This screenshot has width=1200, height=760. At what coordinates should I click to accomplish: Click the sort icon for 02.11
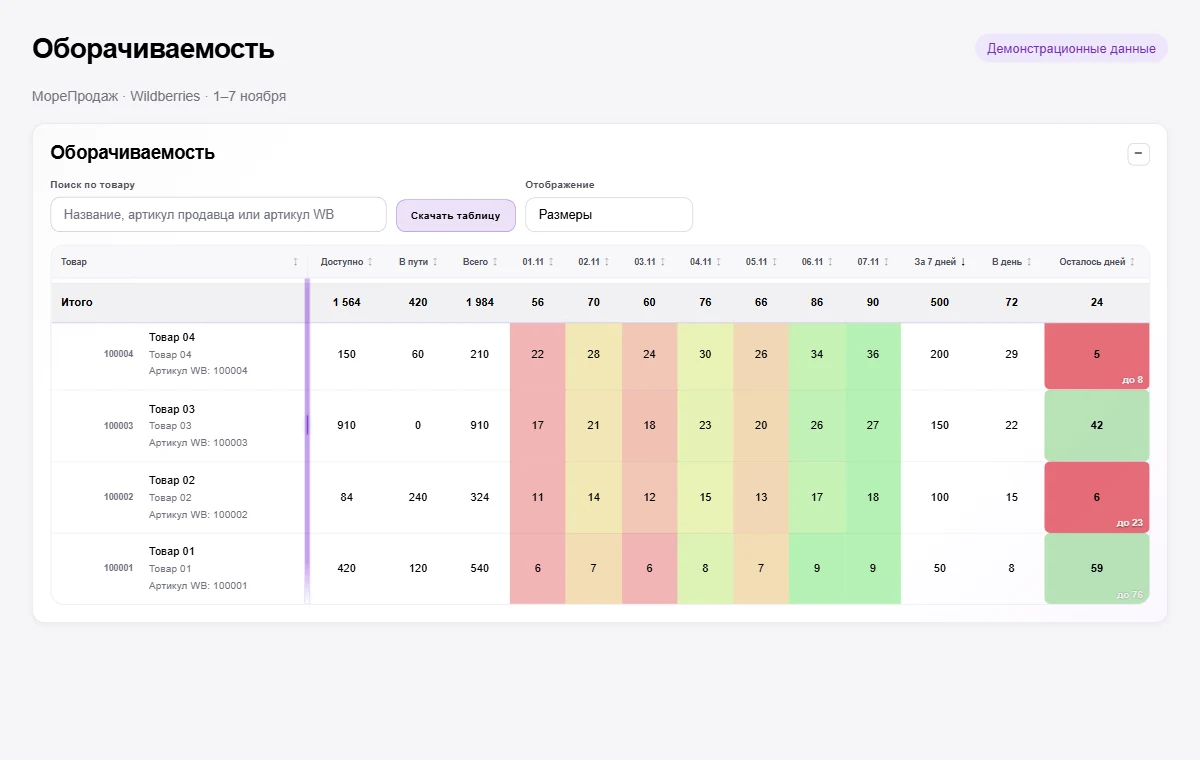[x=607, y=262]
